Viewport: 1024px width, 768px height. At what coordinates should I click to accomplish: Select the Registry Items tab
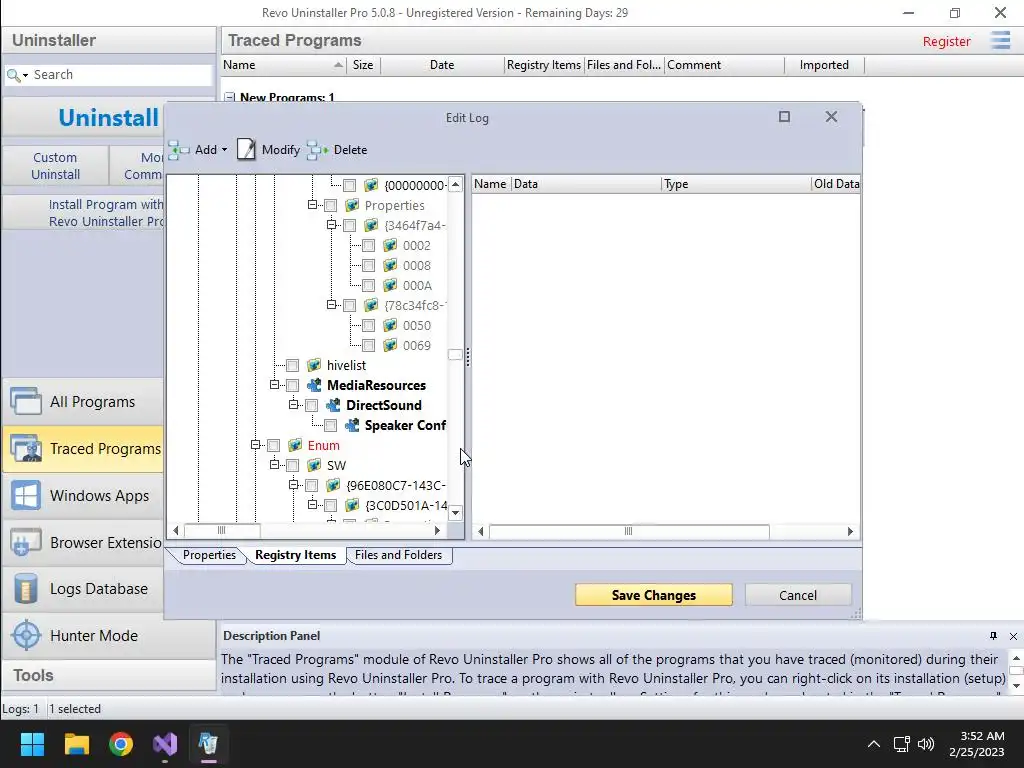click(x=295, y=554)
